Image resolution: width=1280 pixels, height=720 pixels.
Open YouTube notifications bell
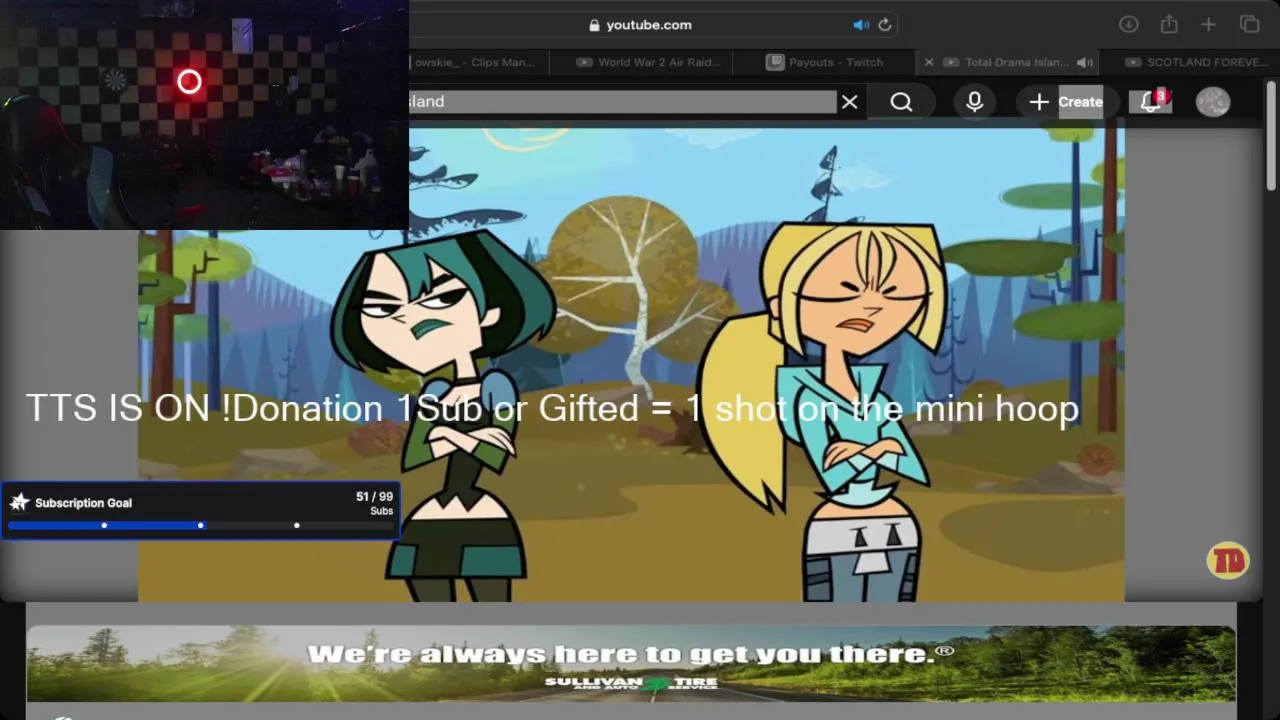click(1151, 101)
